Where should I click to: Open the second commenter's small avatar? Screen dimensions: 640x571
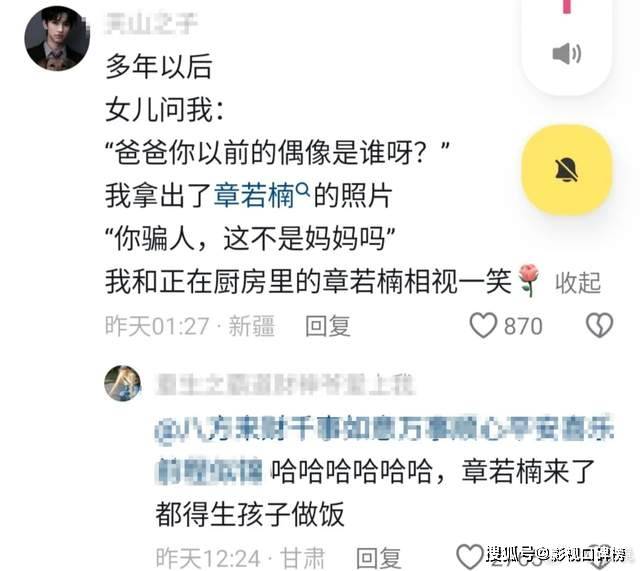[x=122, y=383]
